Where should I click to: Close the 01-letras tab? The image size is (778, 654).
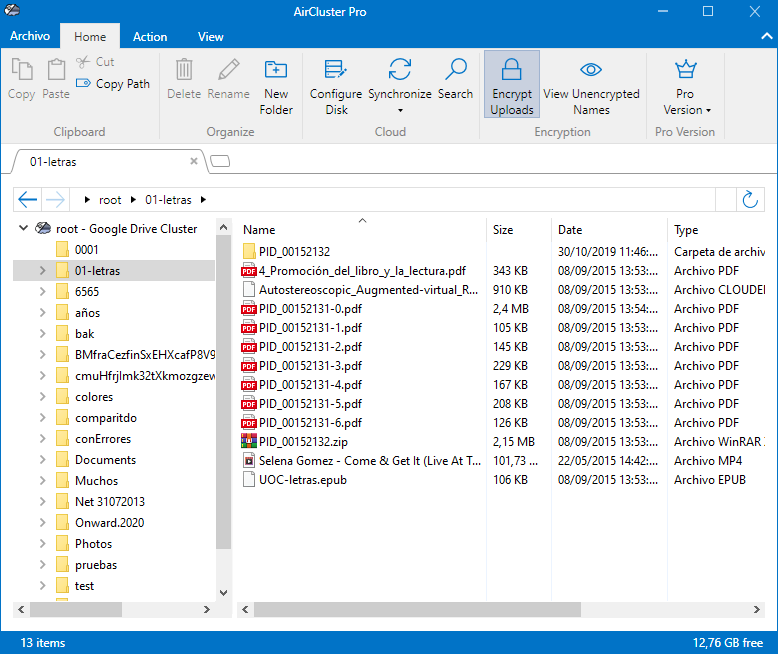(x=194, y=161)
